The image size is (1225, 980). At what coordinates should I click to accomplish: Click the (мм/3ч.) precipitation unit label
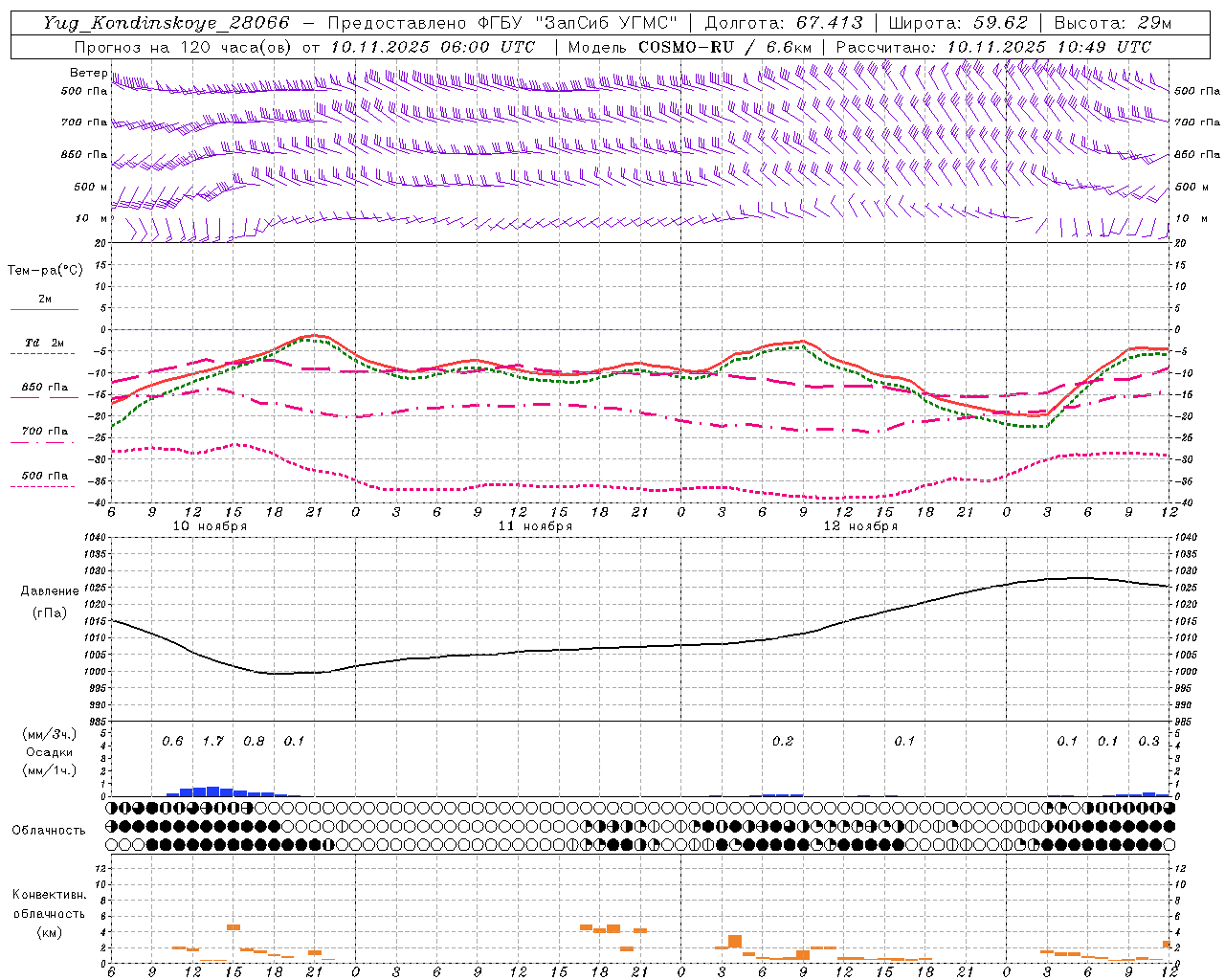pyautogui.click(x=49, y=734)
